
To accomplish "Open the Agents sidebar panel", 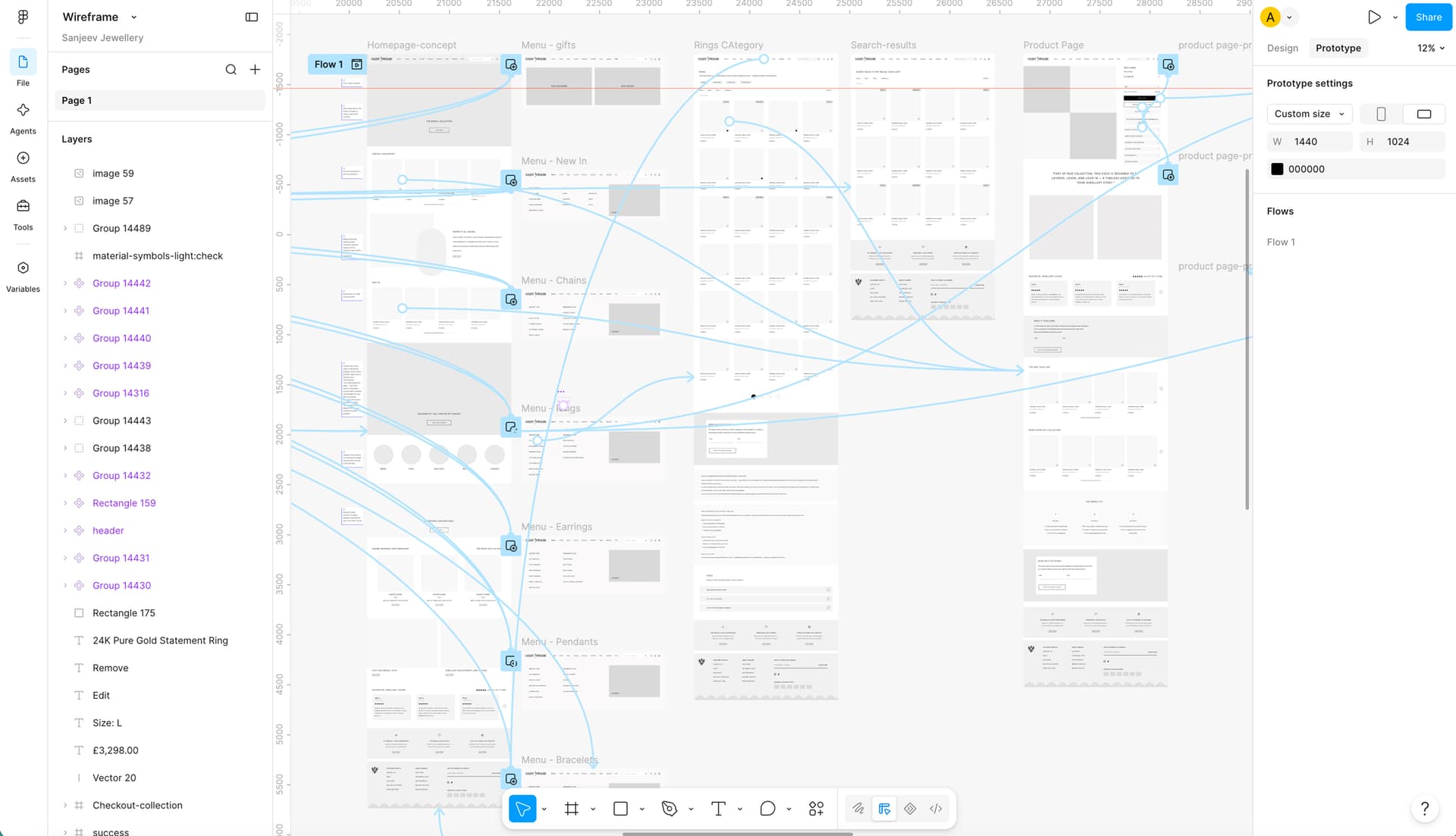I will (x=23, y=117).
